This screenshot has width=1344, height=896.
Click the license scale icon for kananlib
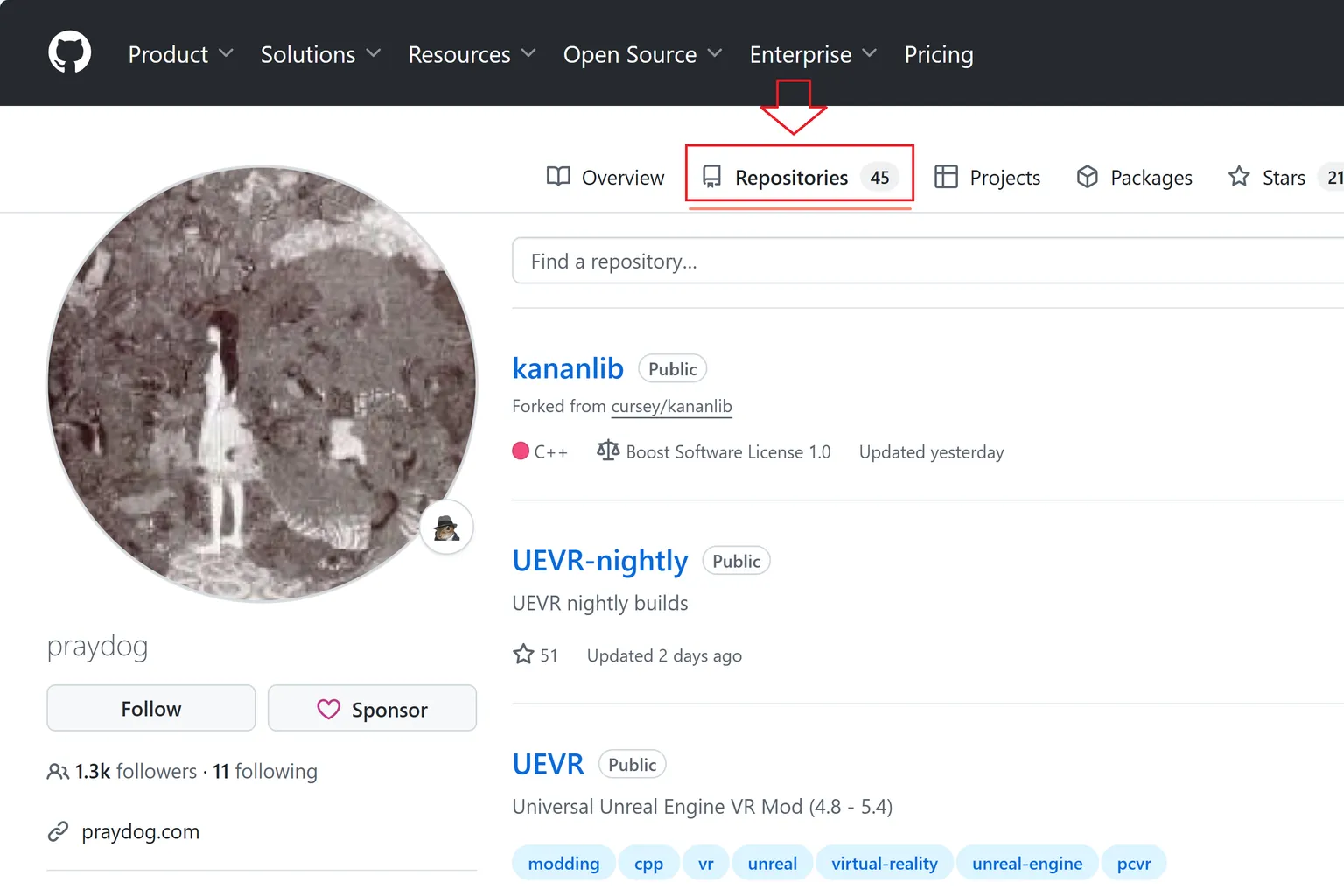click(x=608, y=451)
